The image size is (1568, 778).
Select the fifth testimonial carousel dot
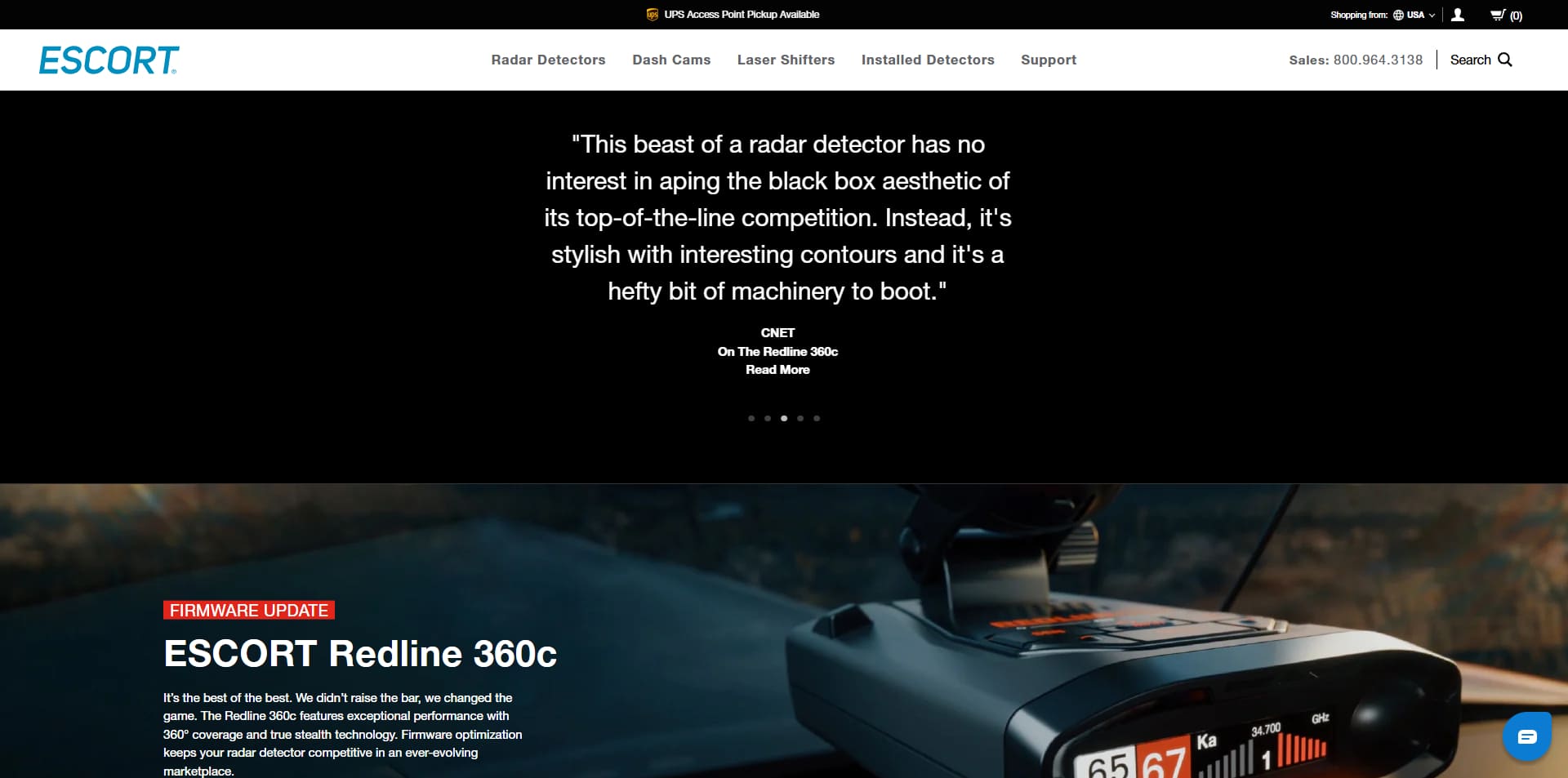(817, 418)
